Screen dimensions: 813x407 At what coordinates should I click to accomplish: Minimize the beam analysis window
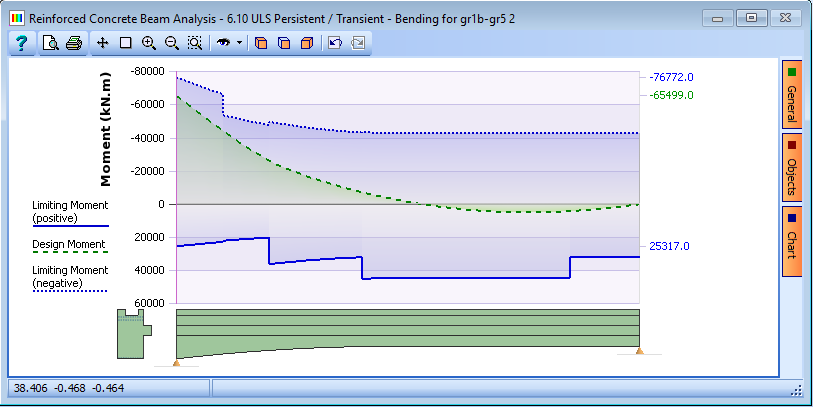click(x=718, y=18)
